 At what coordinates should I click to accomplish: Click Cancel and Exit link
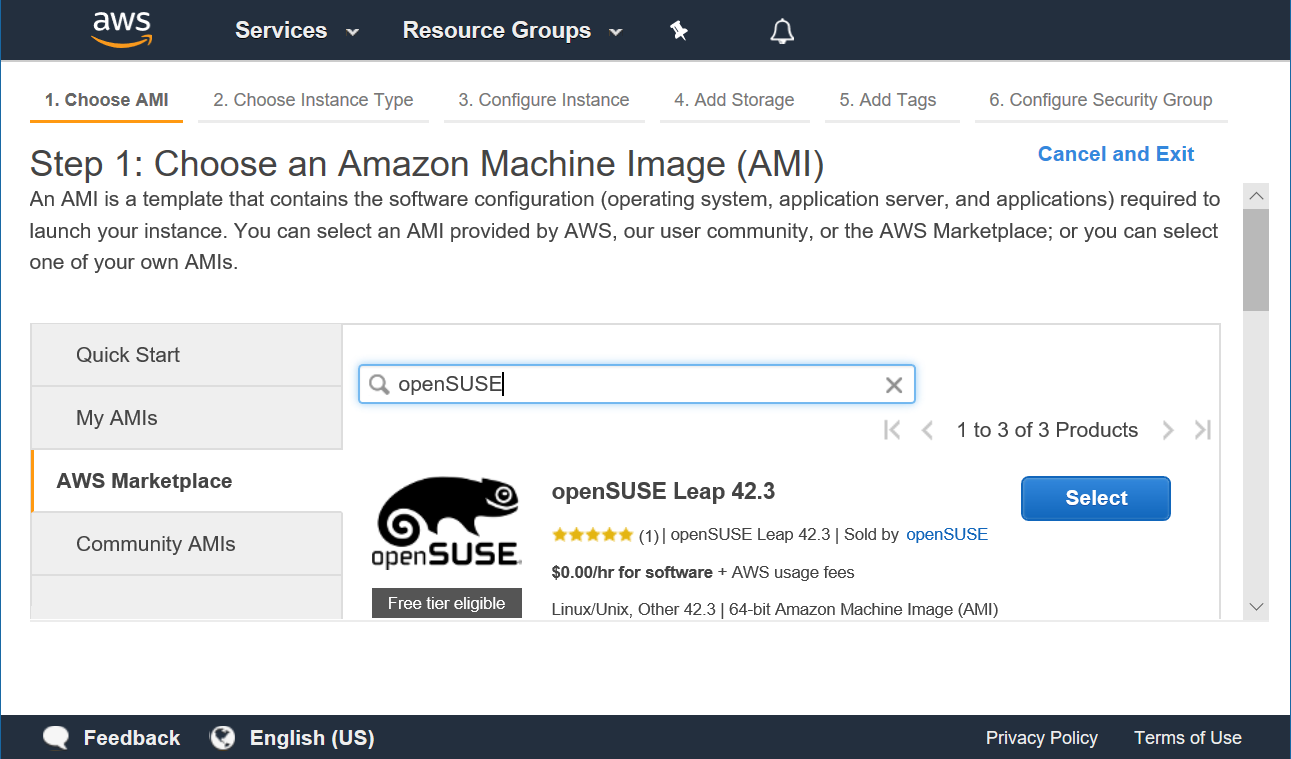pyautogui.click(x=1116, y=154)
